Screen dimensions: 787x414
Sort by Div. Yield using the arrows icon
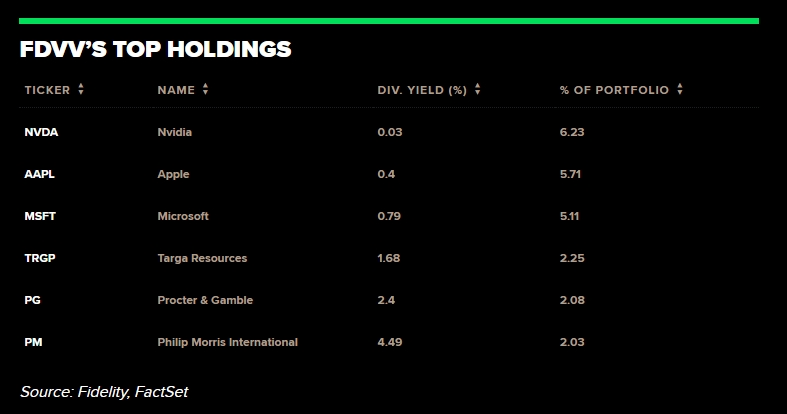[477, 89]
